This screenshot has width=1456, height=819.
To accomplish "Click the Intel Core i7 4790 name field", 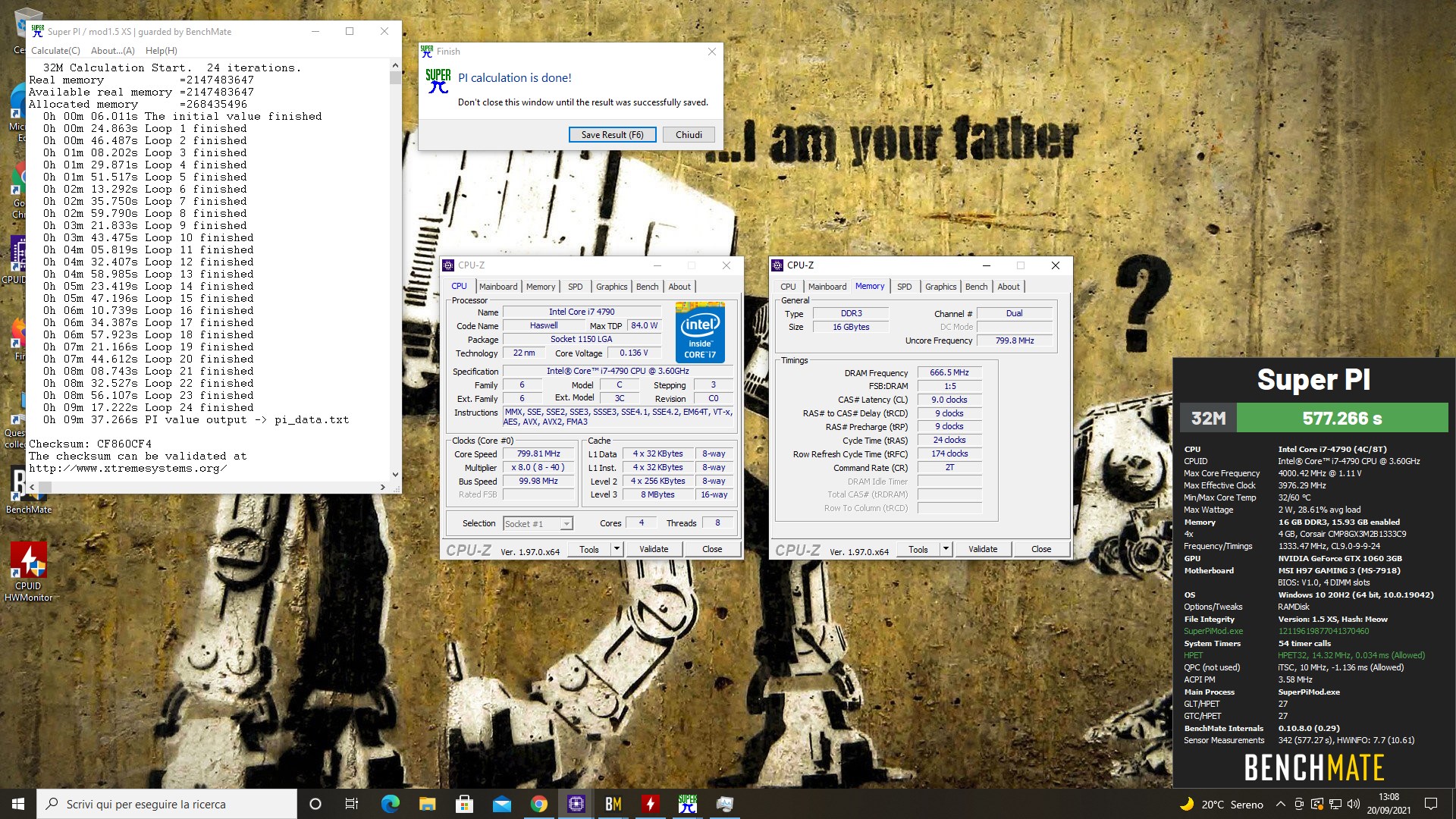I will 582,312.
